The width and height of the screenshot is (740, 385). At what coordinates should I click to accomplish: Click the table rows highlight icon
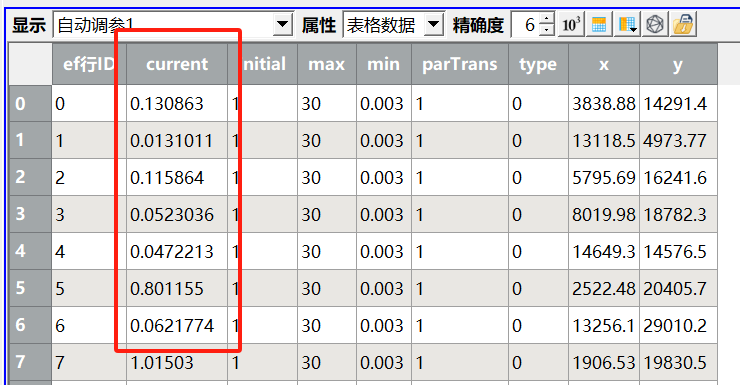point(599,25)
